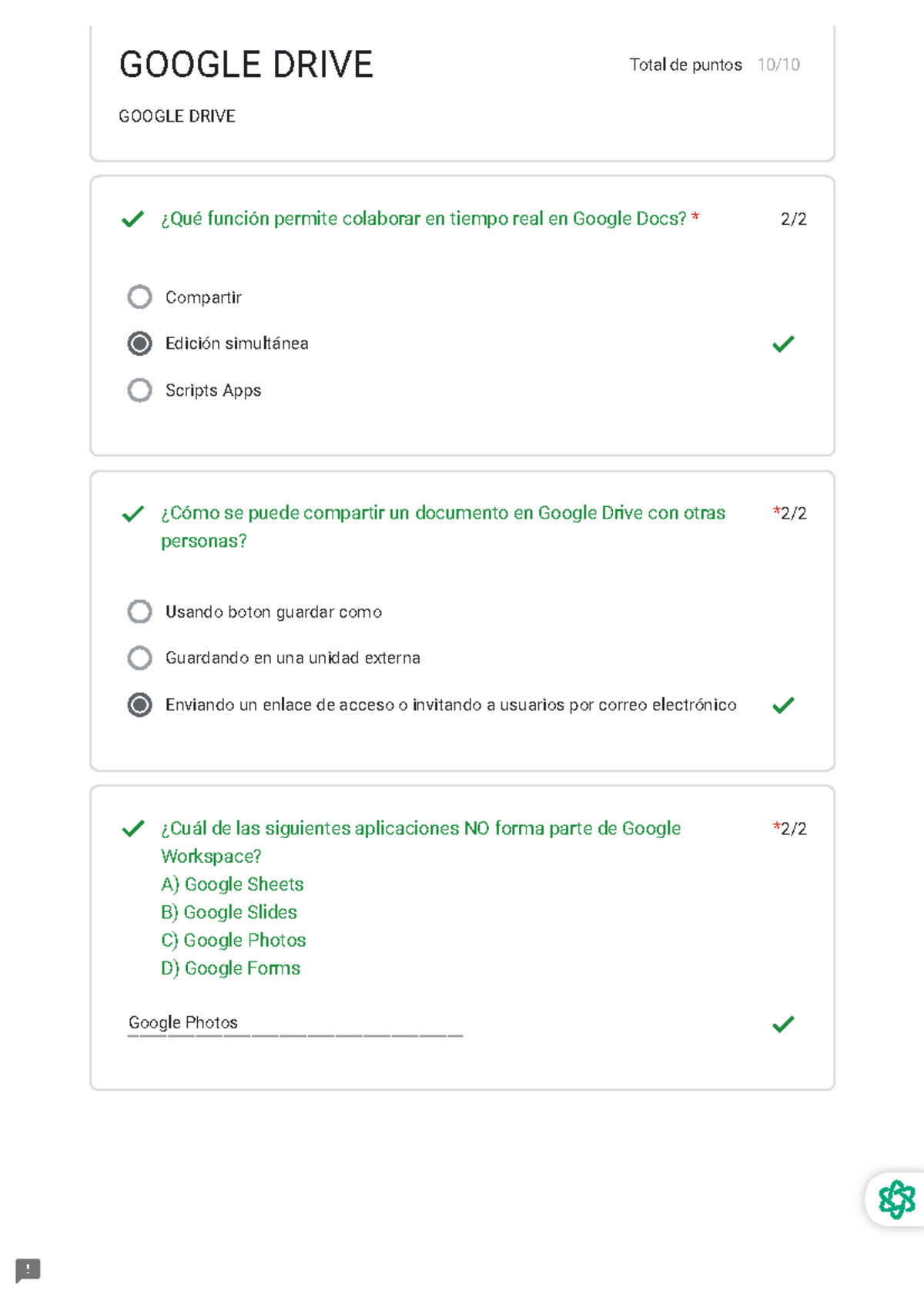Select "Usando boton guardar como"
This screenshot has width=924, height=1308.
pos(139,611)
